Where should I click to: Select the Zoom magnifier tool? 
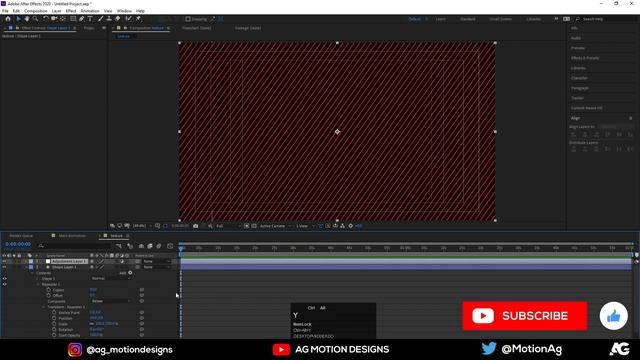(36, 19)
